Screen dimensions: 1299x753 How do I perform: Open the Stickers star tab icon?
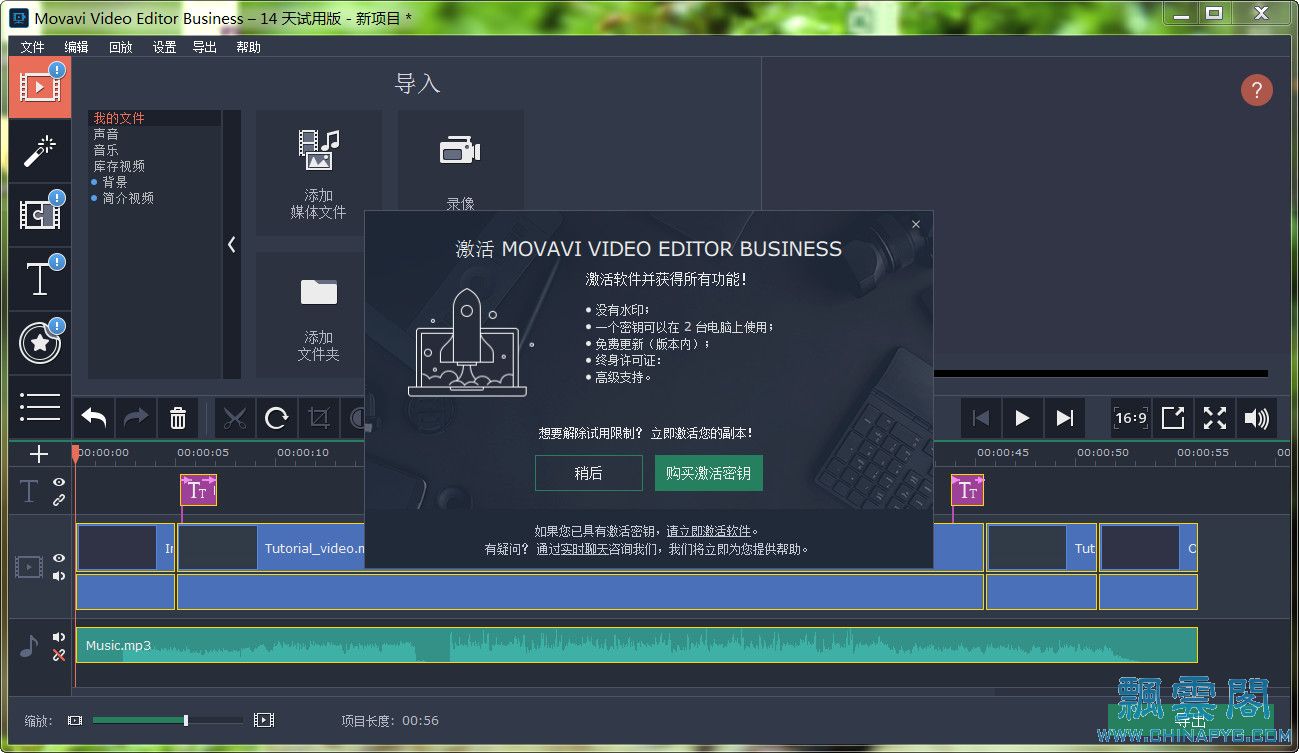40,343
